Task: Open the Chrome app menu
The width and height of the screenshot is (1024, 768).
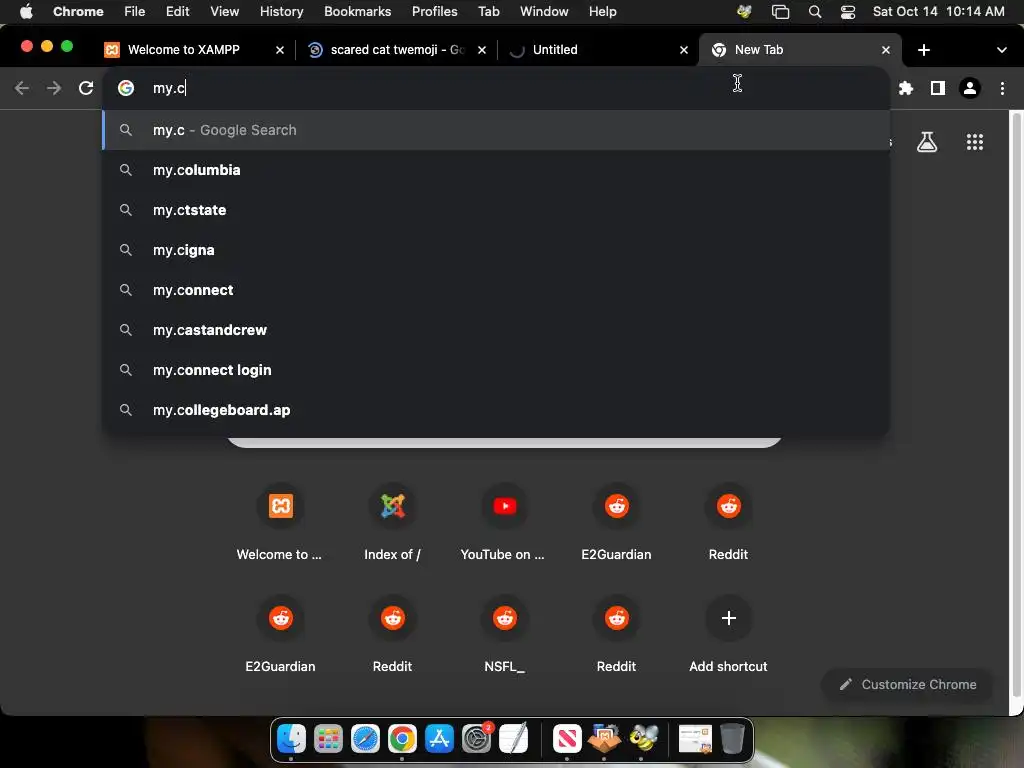Action: tap(78, 12)
